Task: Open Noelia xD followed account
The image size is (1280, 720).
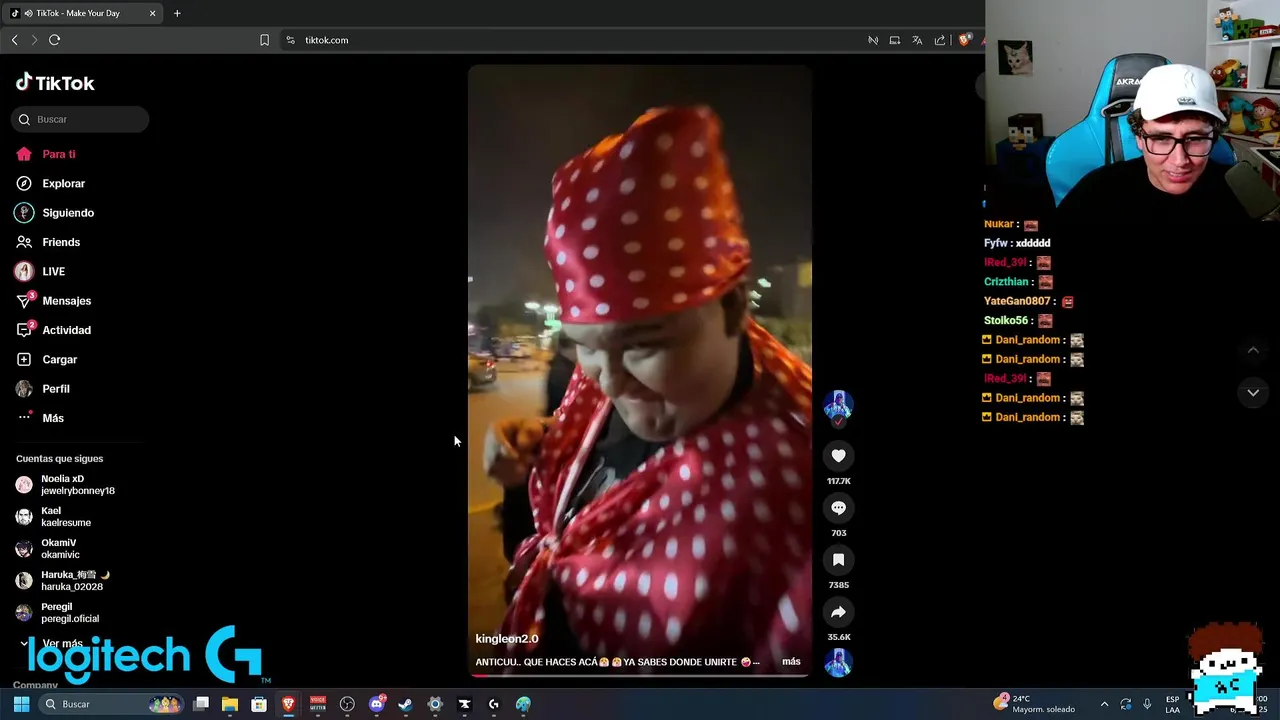Action: (x=66, y=485)
